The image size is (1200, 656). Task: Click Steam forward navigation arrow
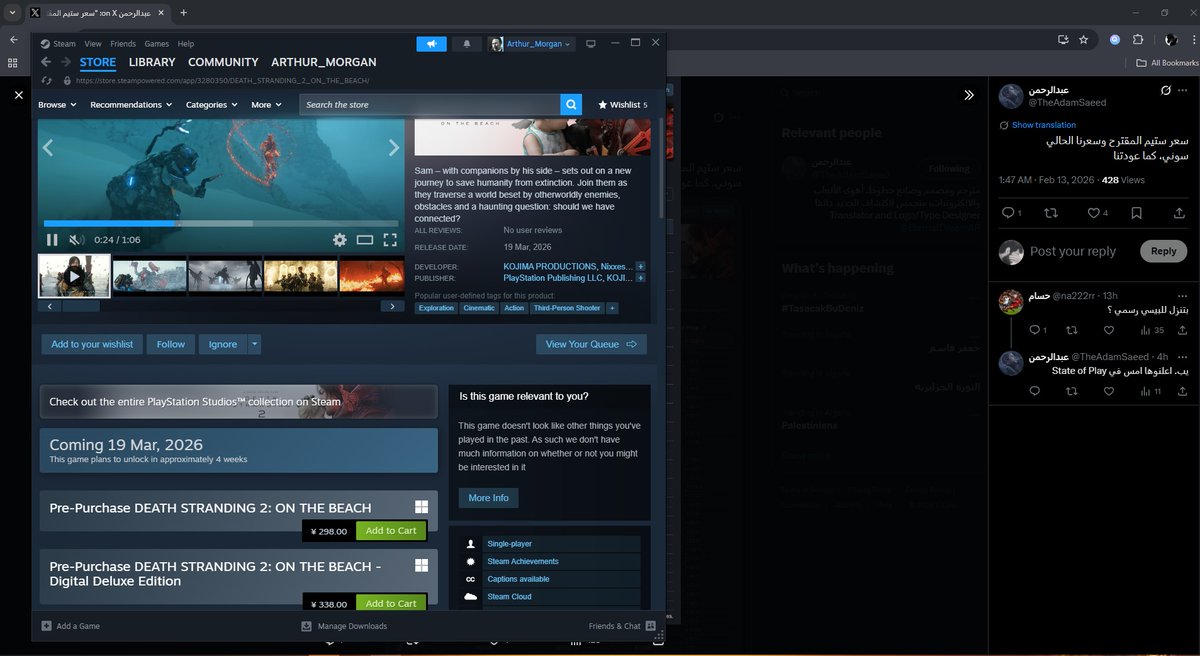(66, 62)
